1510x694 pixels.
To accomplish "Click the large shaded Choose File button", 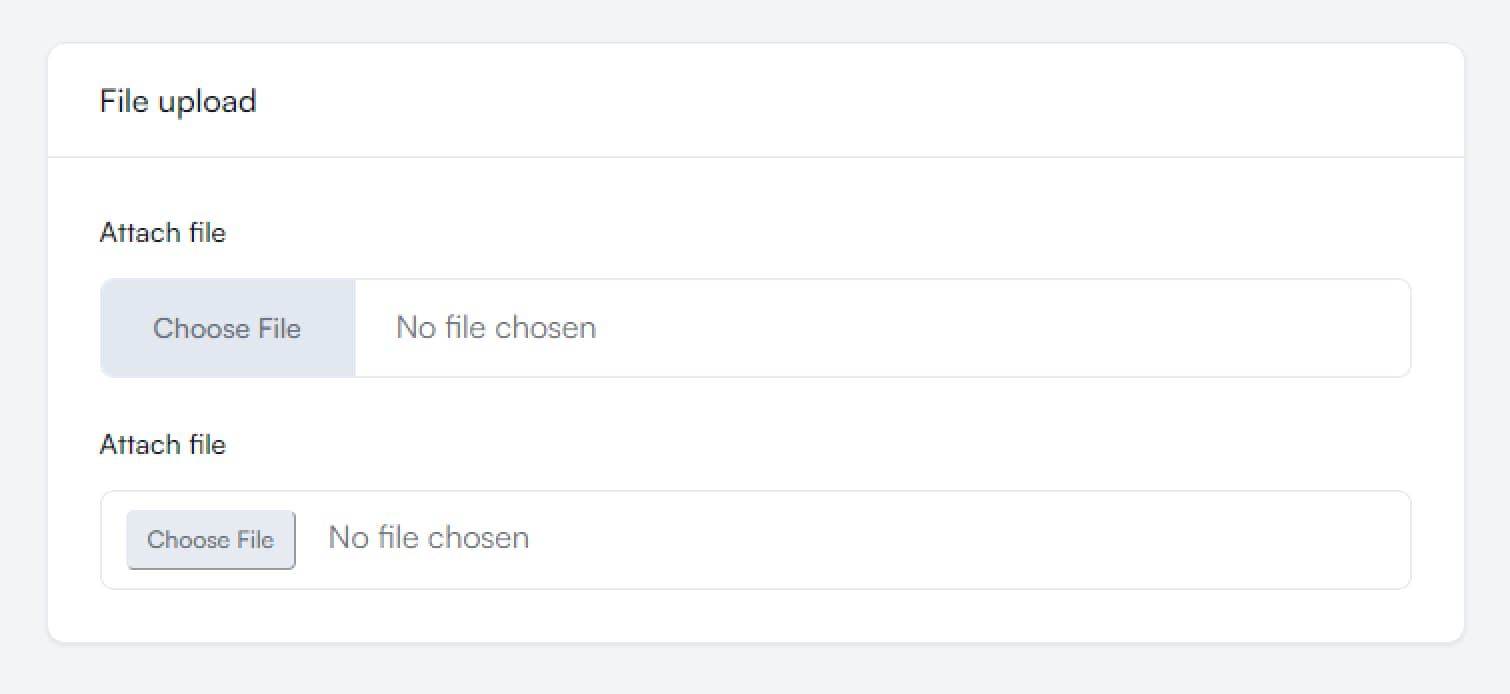I will [x=227, y=328].
